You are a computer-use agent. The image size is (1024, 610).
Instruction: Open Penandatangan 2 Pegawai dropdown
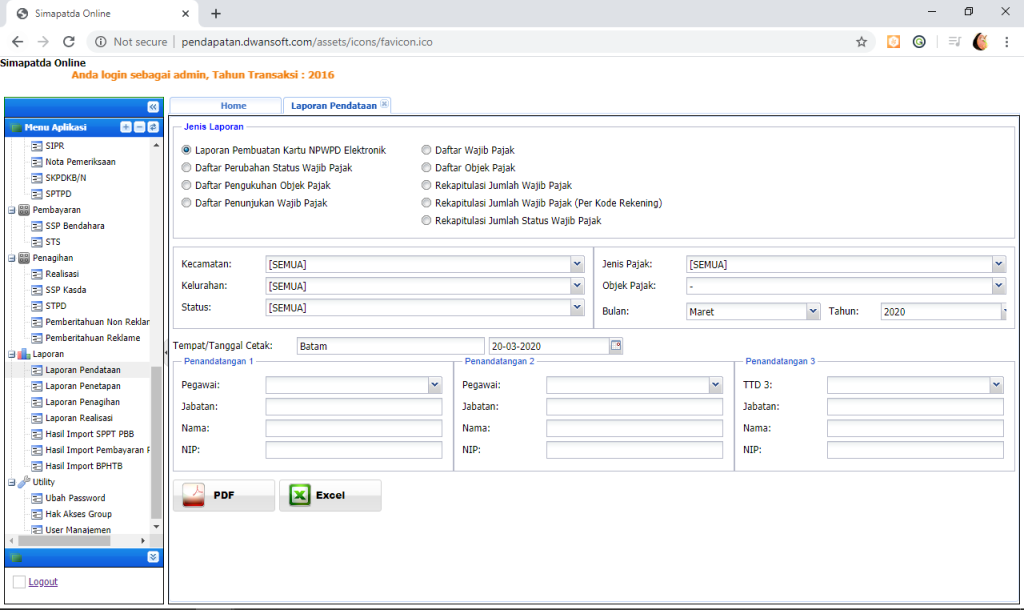point(716,385)
